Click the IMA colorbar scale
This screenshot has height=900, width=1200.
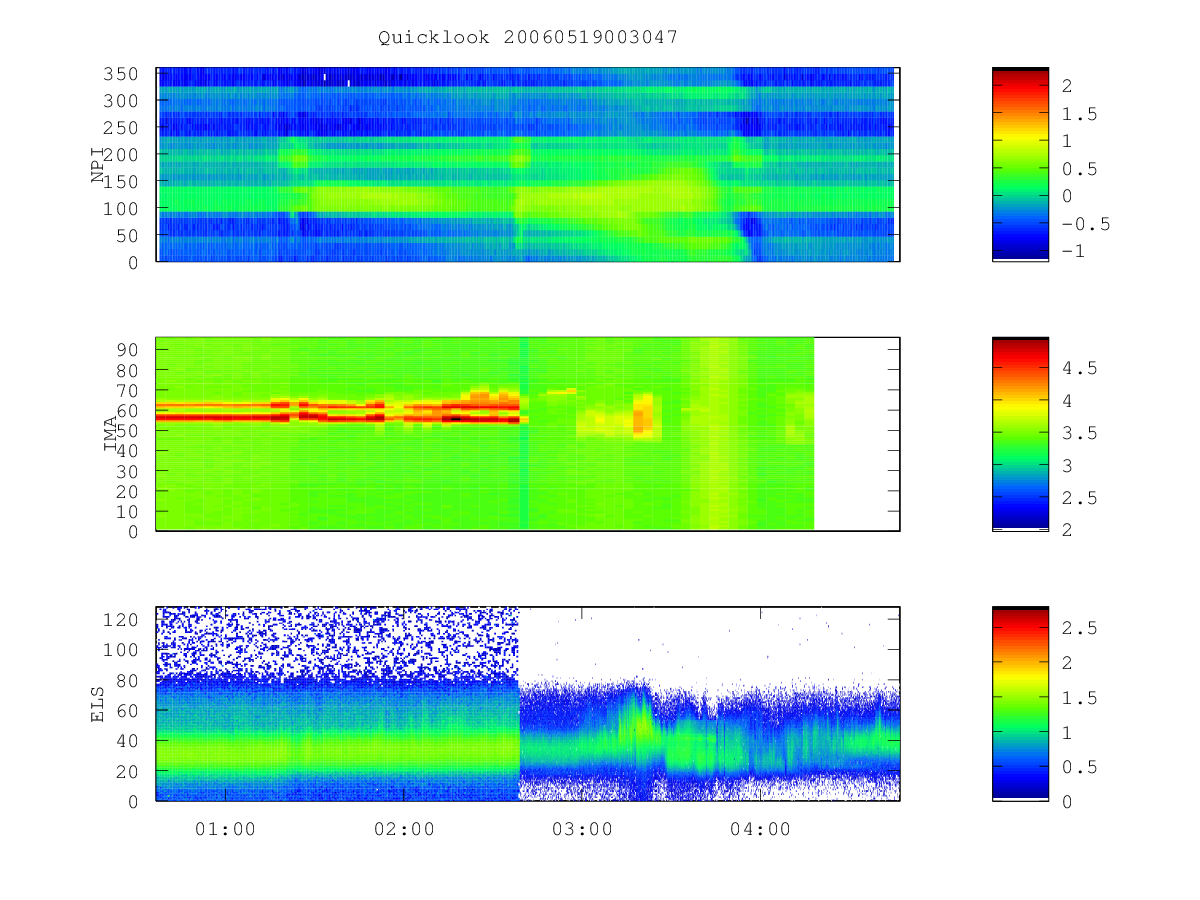1020,434
